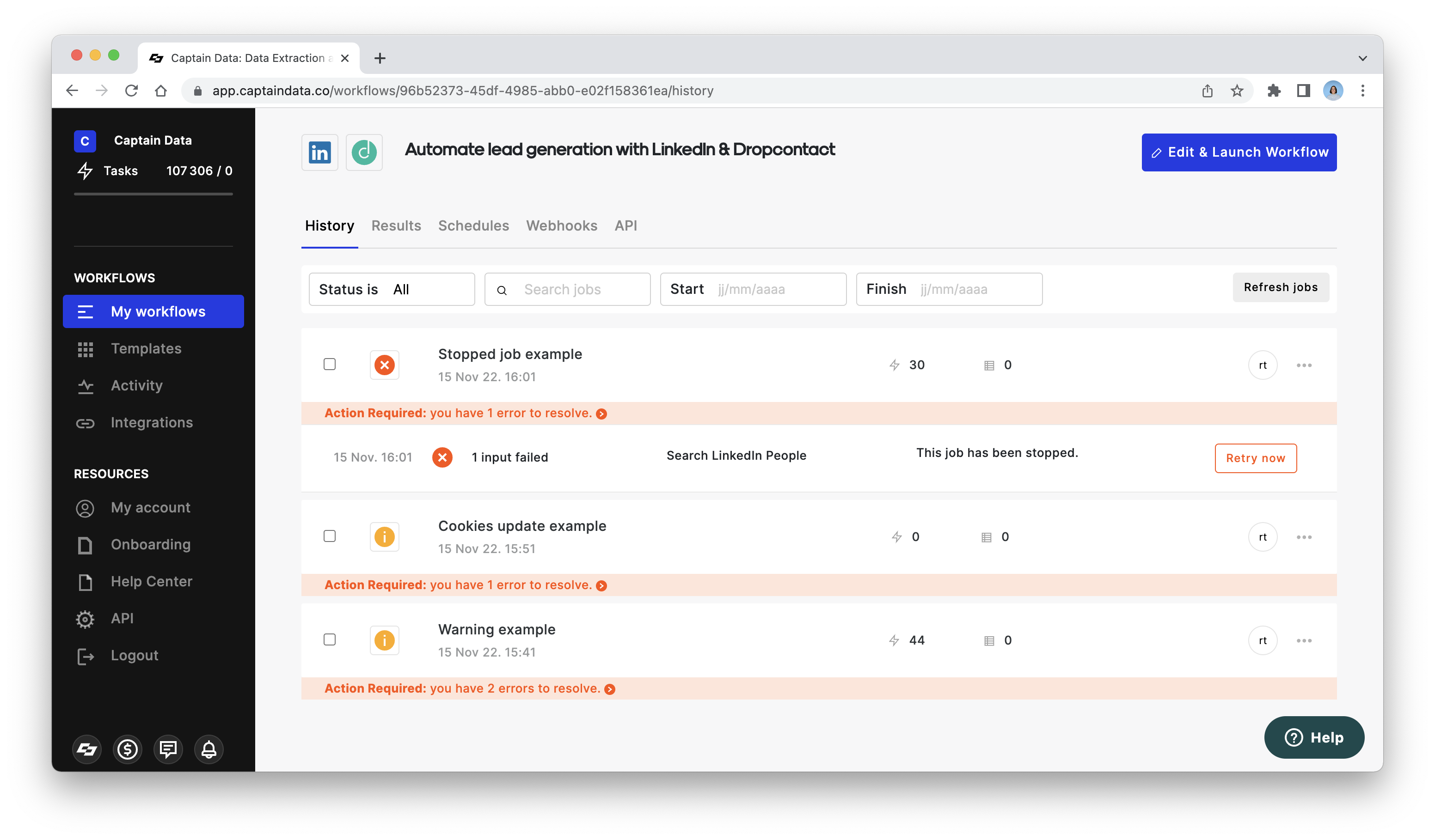Go back with browser back arrow
The width and height of the screenshot is (1435, 840).
click(72, 91)
